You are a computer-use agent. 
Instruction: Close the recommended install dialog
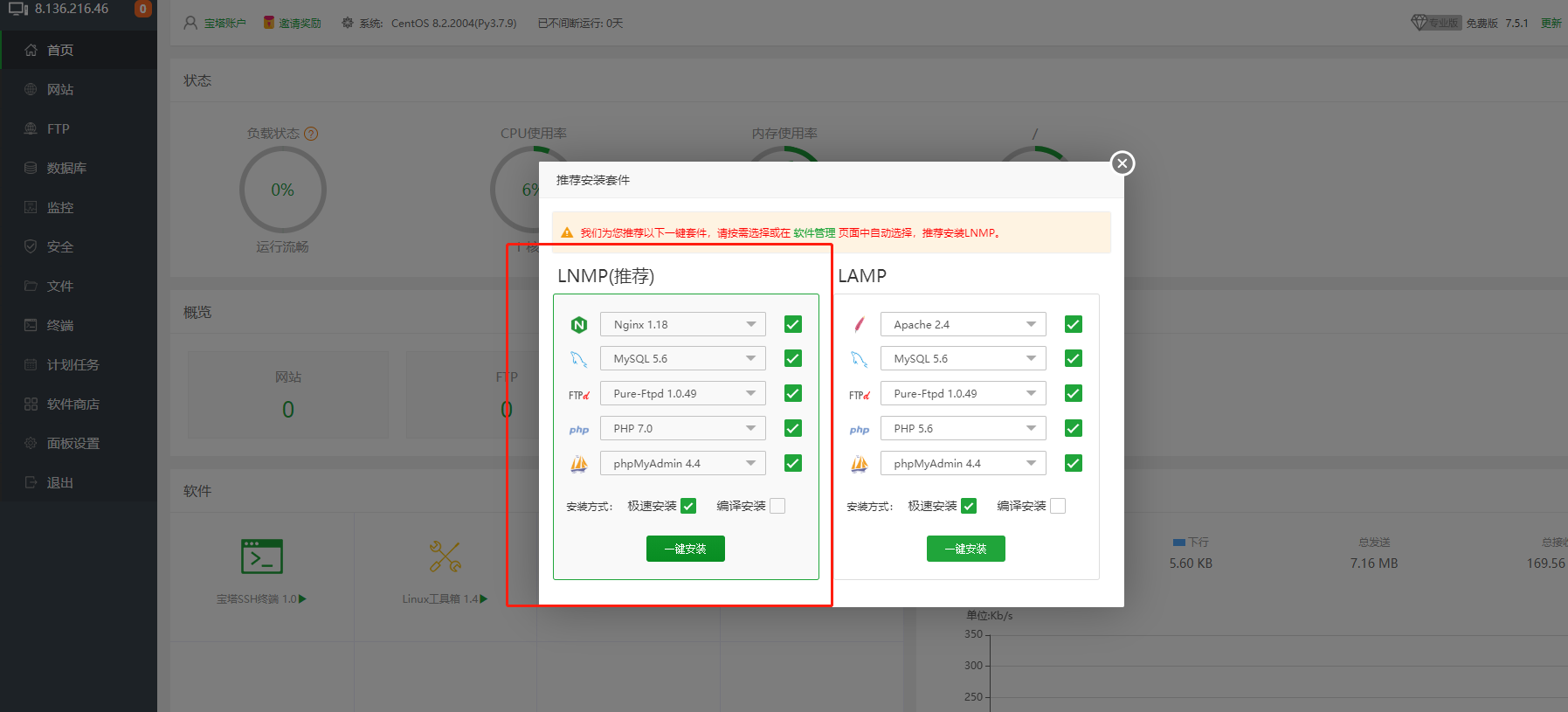tap(1122, 163)
